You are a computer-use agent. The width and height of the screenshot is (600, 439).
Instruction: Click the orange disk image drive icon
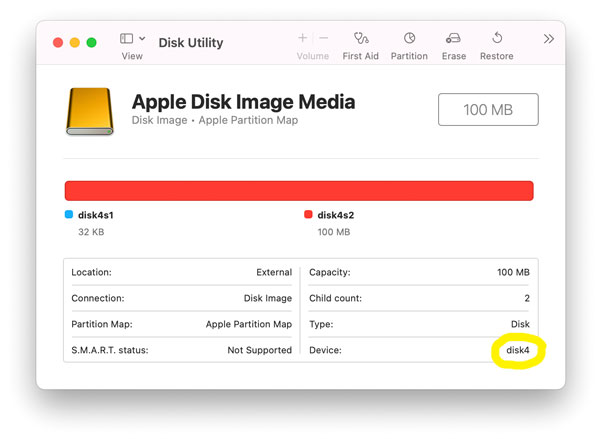click(90, 111)
